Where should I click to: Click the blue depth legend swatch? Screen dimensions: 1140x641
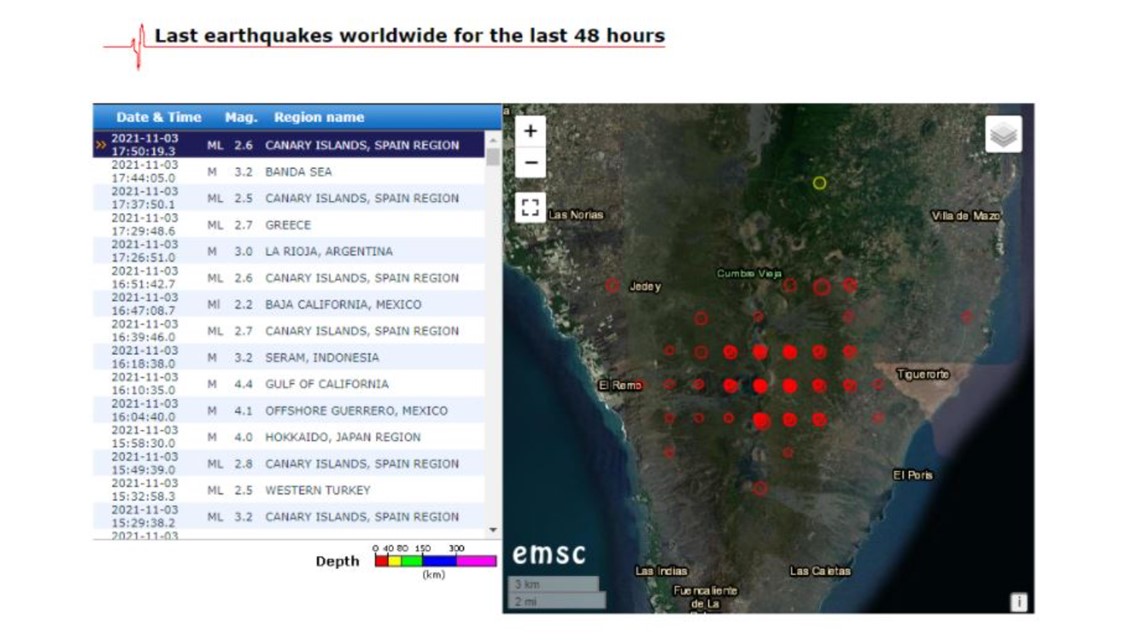[x=439, y=560]
